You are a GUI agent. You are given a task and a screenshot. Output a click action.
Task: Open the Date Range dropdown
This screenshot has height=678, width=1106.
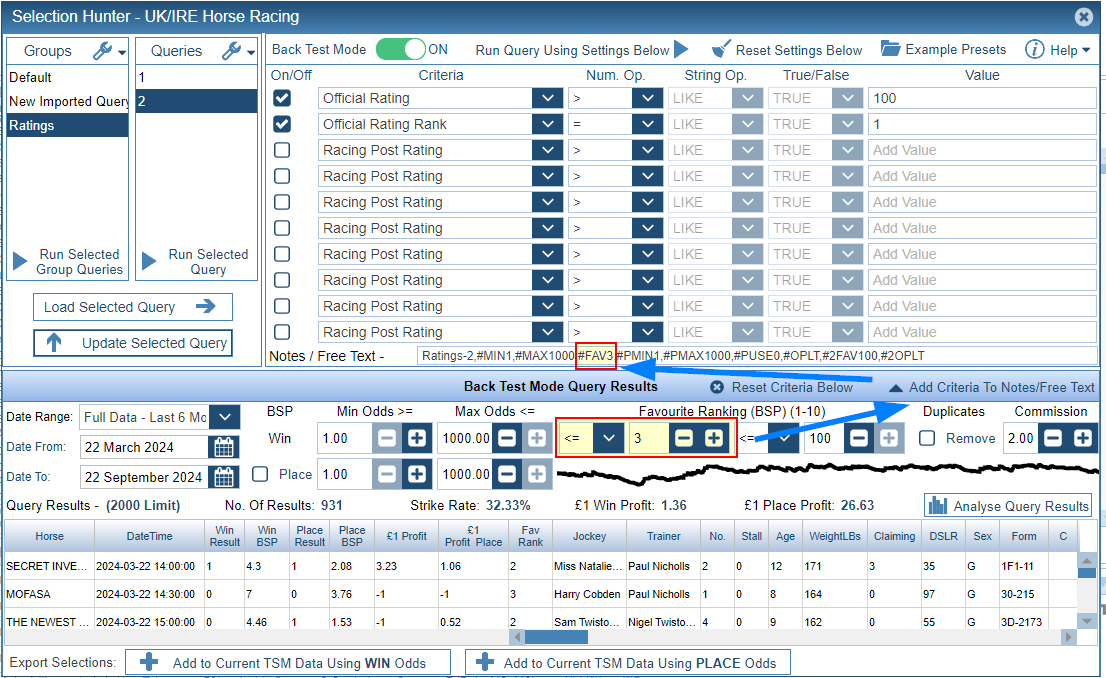(x=226, y=417)
